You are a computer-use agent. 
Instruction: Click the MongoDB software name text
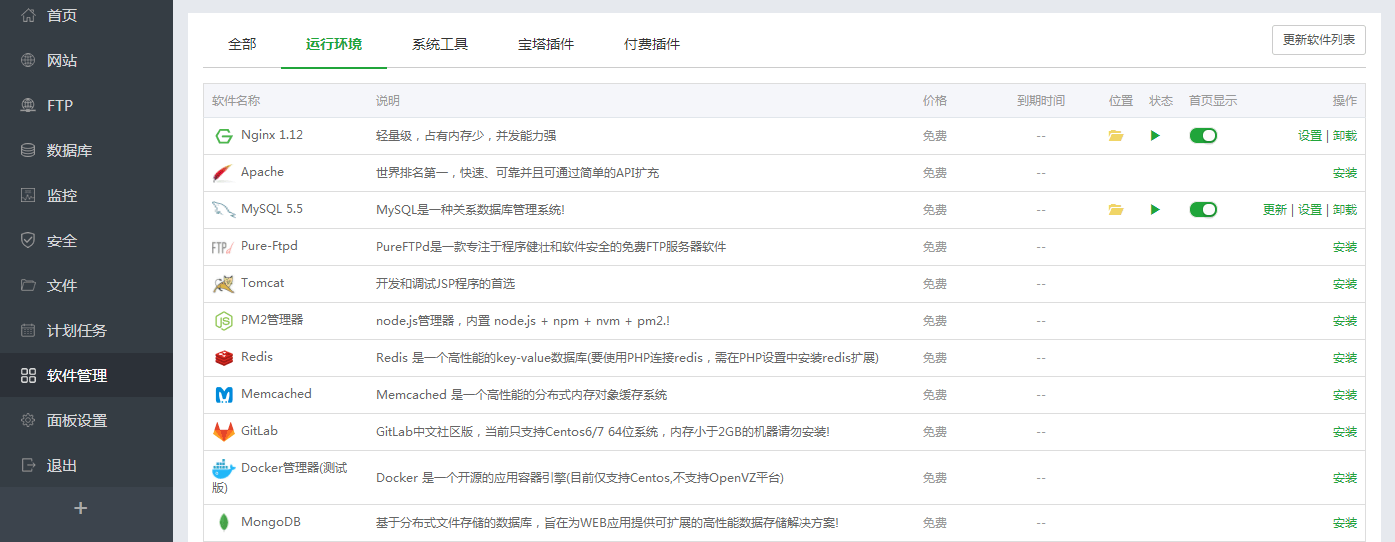coord(271,522)
